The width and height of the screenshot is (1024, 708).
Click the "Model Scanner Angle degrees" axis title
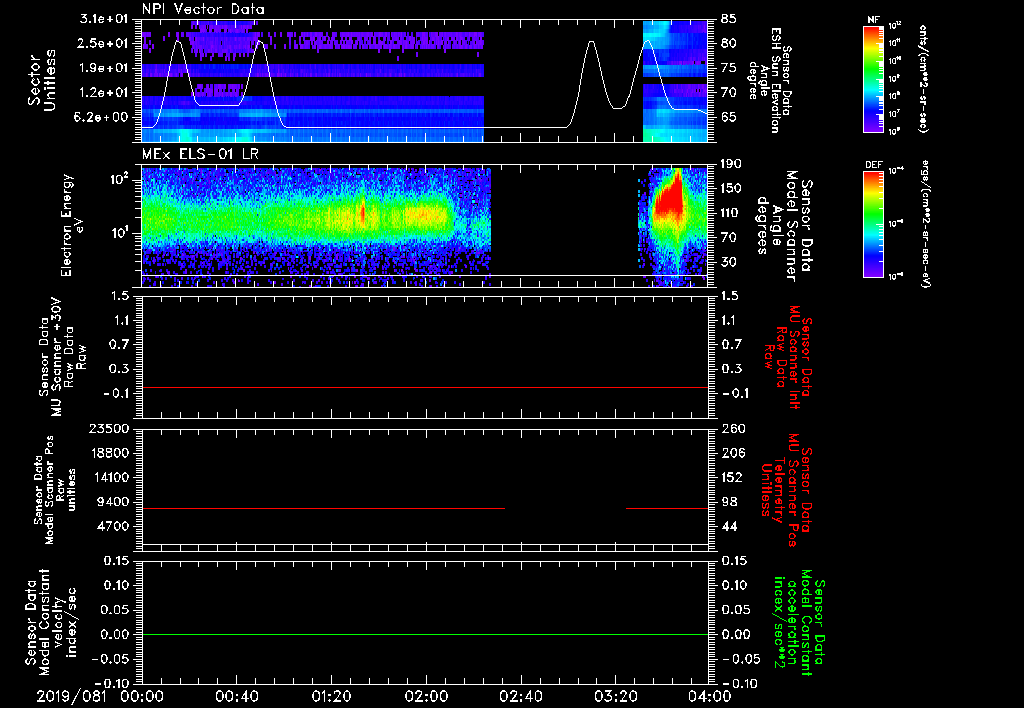(x=784, y=226)
